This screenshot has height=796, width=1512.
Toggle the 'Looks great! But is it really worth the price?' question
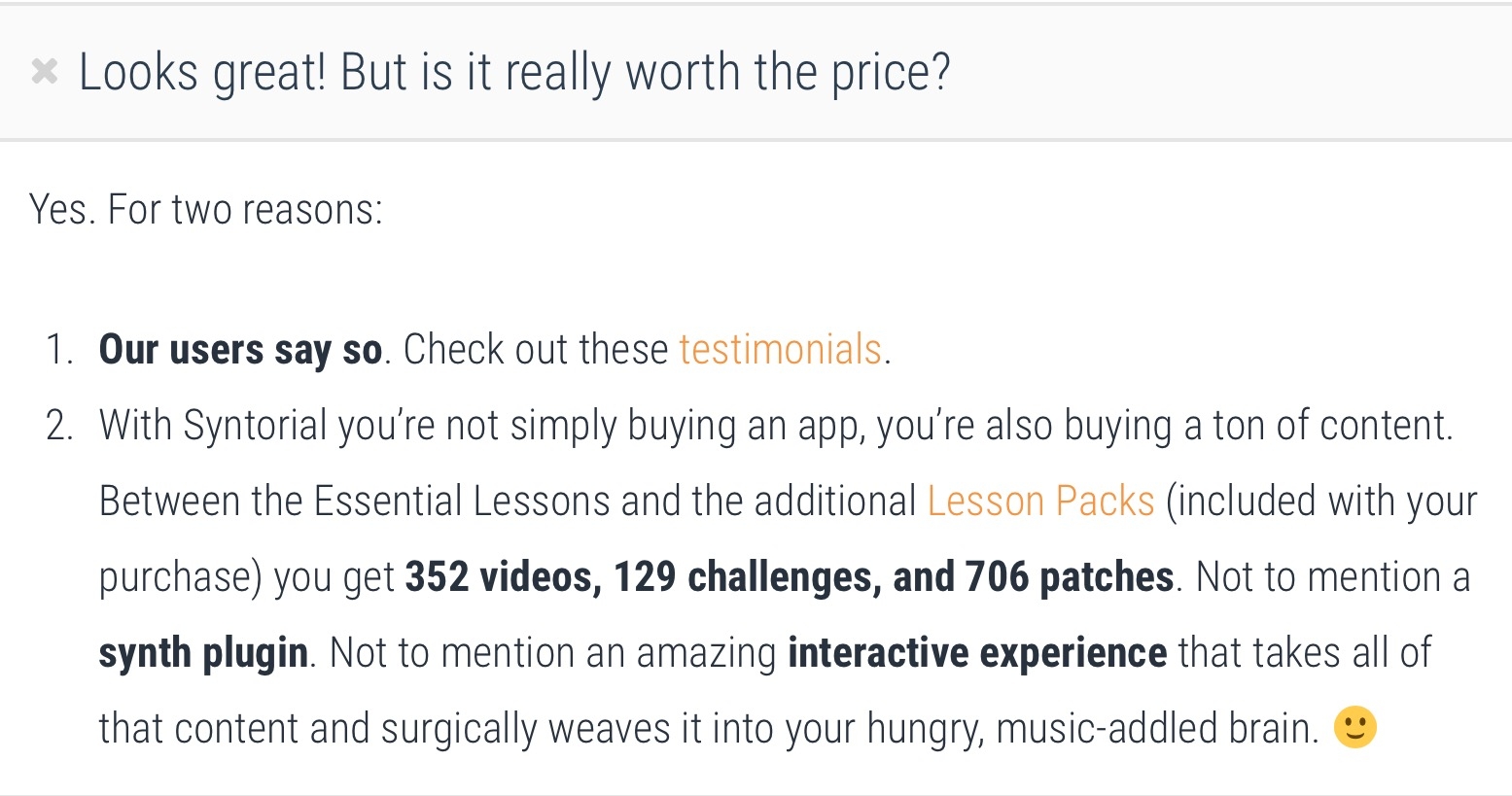tap(514, 73)
